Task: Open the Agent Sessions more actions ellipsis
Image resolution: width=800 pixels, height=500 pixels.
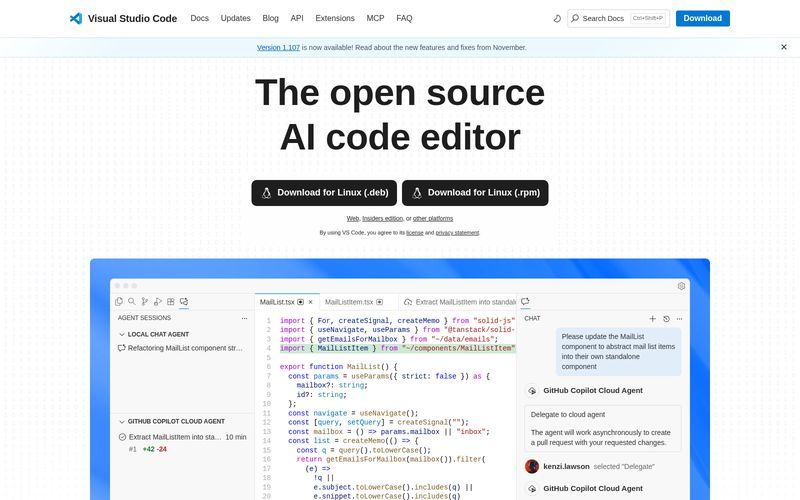Action: (244, 318)
